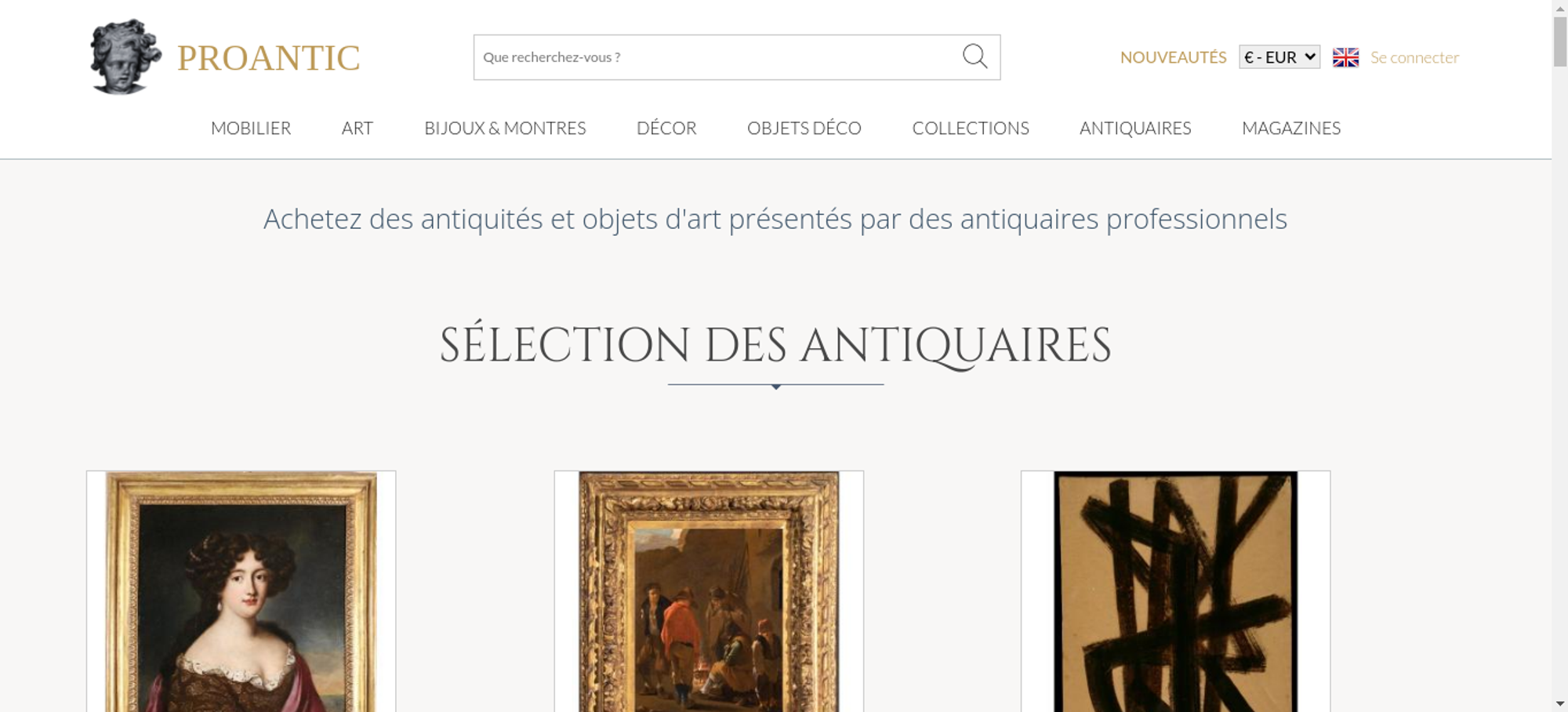Screen dimensions: 1568x712
Task: Switch language with the UK flag icon
Action: point(1345,57)
